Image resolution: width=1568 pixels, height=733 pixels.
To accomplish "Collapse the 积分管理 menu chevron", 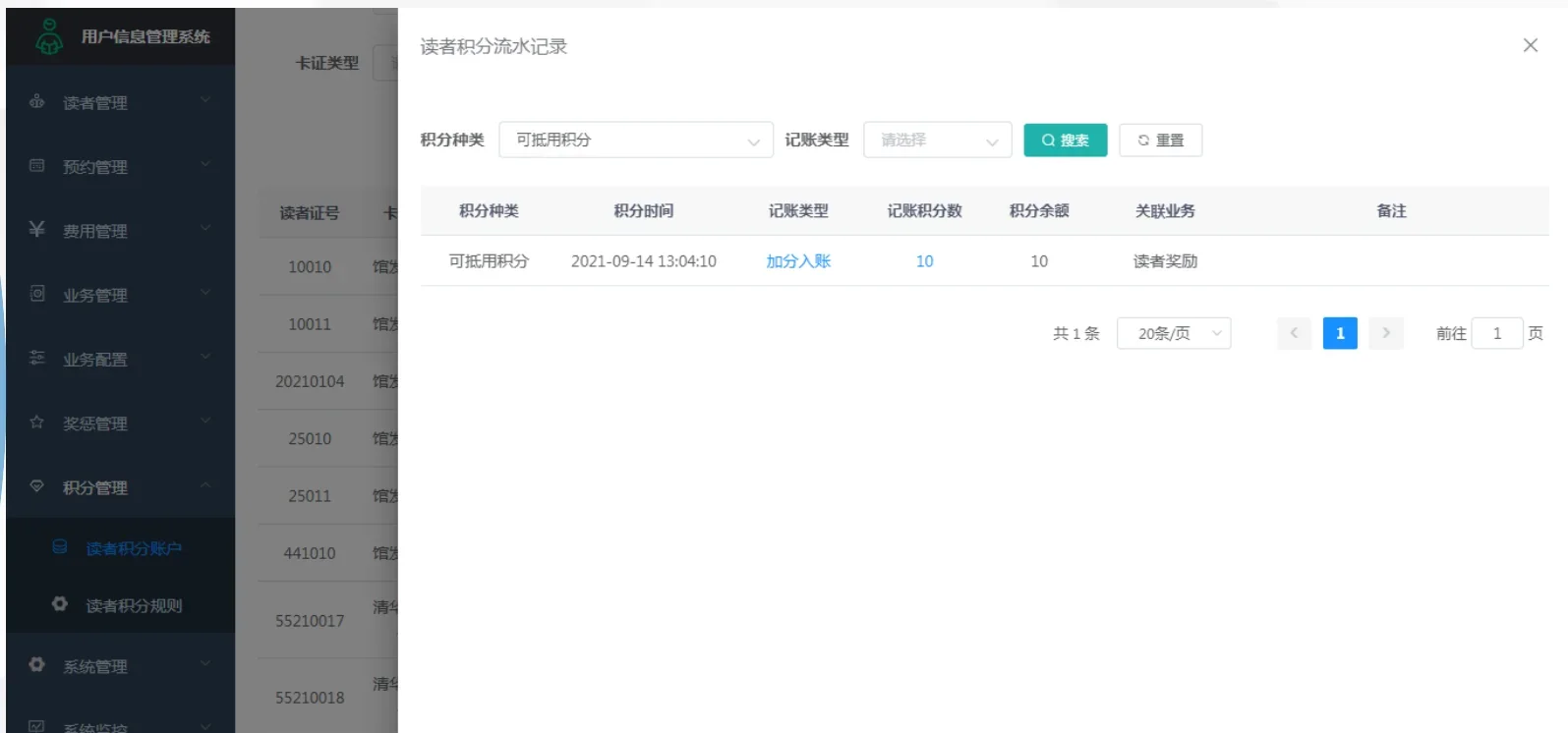I will tap(205, 483).
